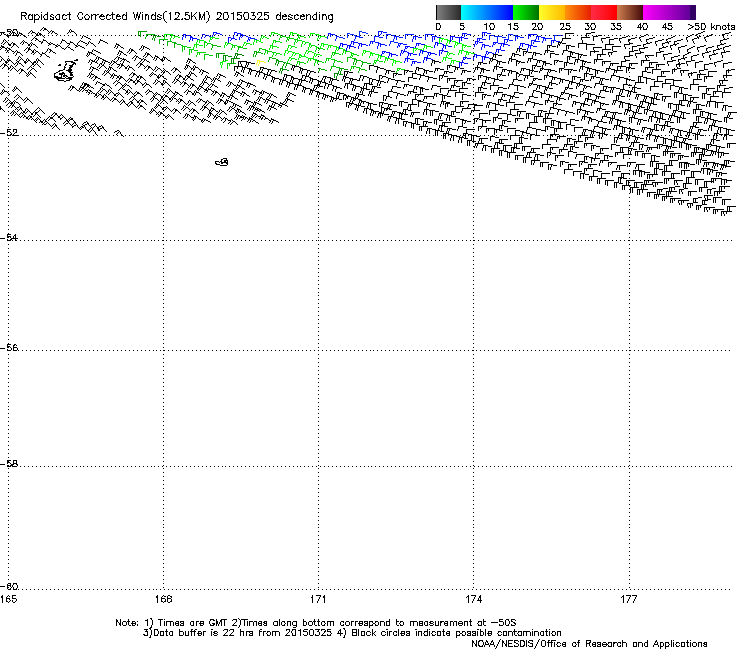
Task: Click the green 15-20 knots legend segment
Action: (526, 12)
